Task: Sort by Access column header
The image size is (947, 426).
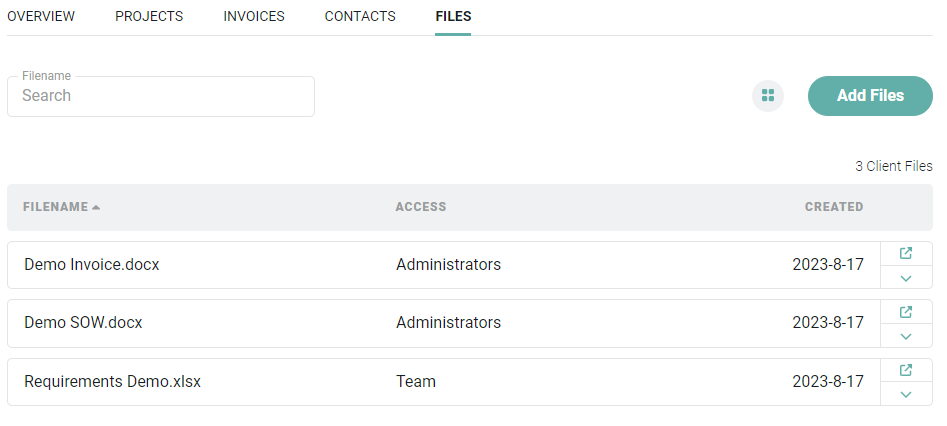Action: coord(421,207)
